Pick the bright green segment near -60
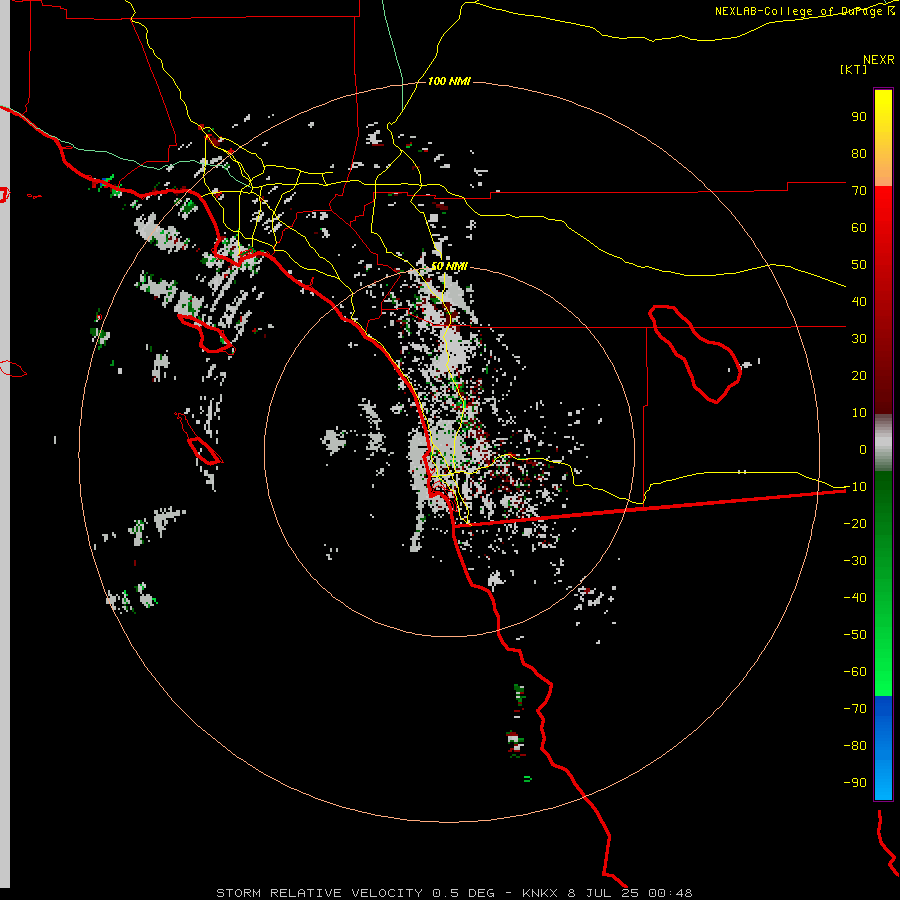 [883, 677]
